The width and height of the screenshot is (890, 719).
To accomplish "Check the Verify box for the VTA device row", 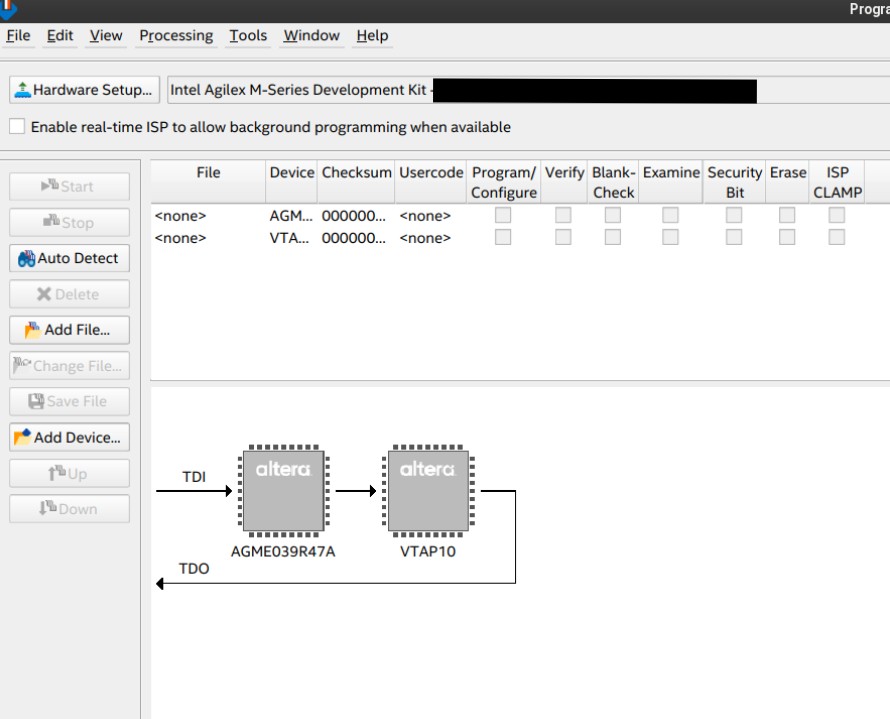I will (564, 237).
